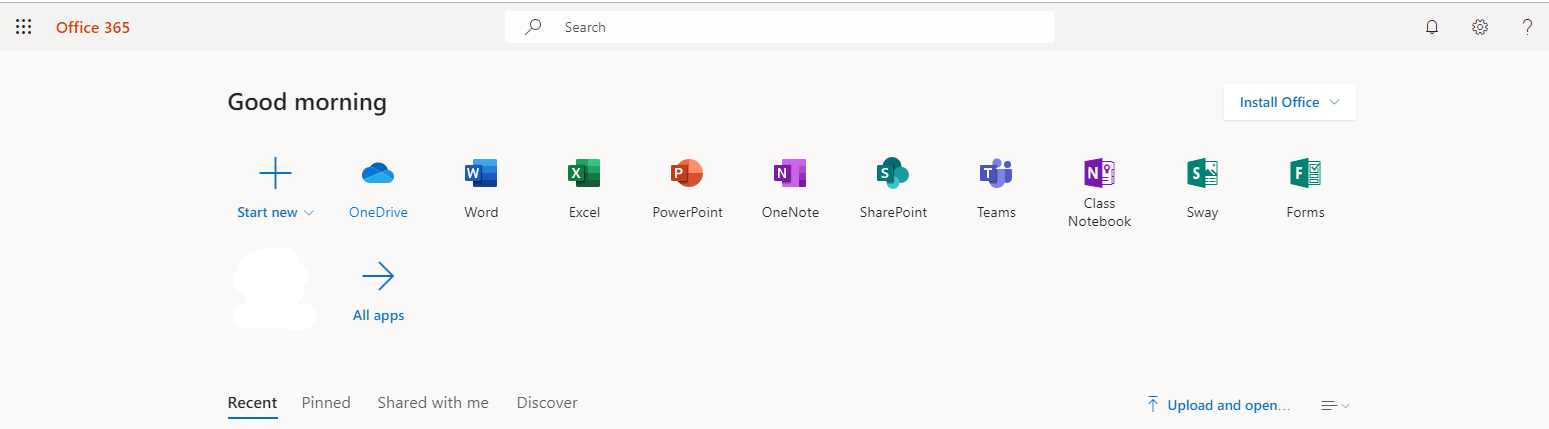The height and width of the screenshot is (429, 1549).
Task: Click the magnifier search icon
Action: tap(534, 27)
